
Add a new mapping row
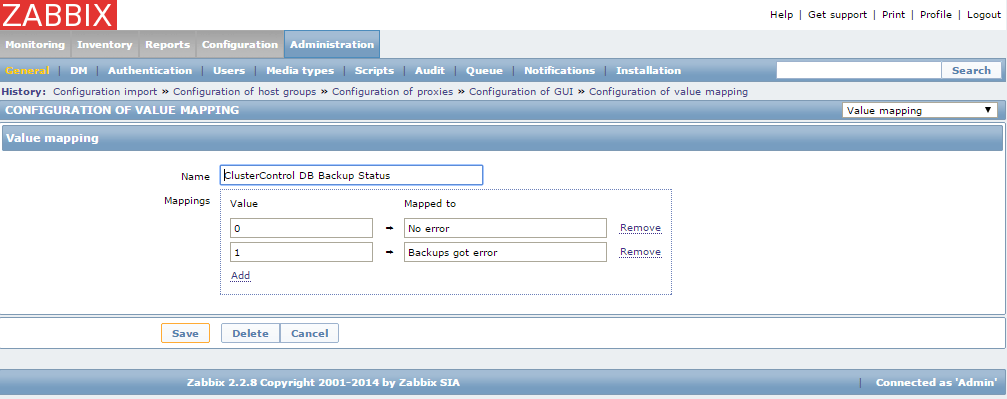240,276
